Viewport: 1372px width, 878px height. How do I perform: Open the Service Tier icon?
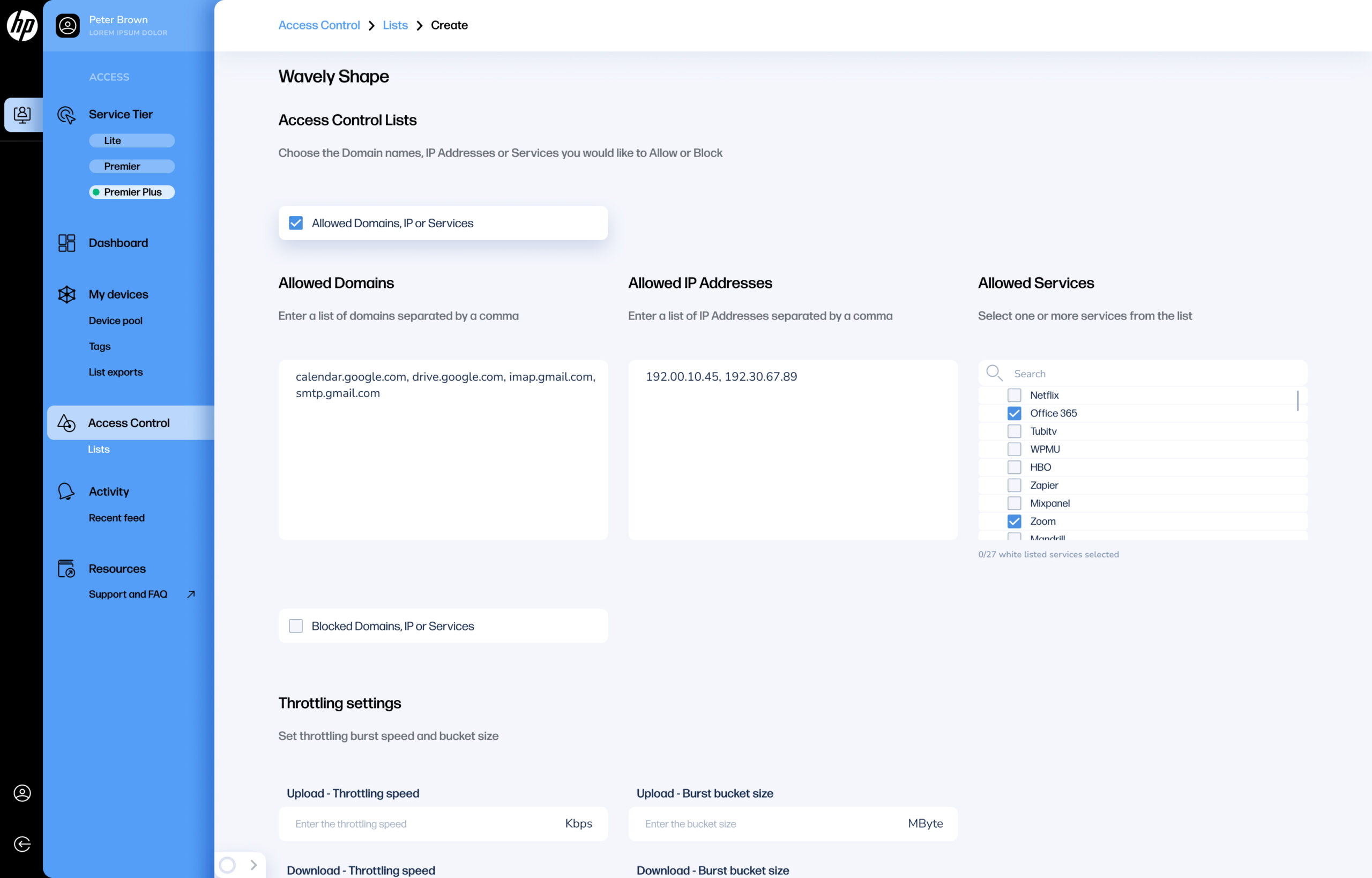66,115
